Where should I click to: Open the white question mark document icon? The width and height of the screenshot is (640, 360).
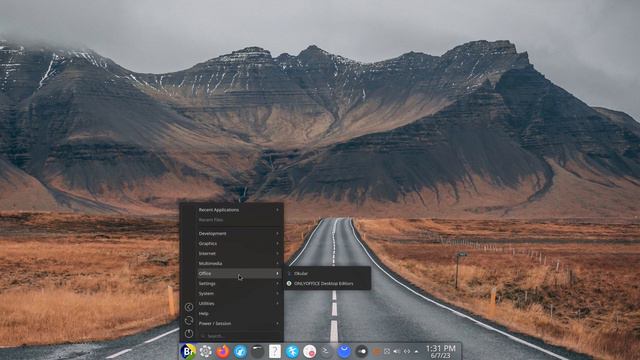275,351
